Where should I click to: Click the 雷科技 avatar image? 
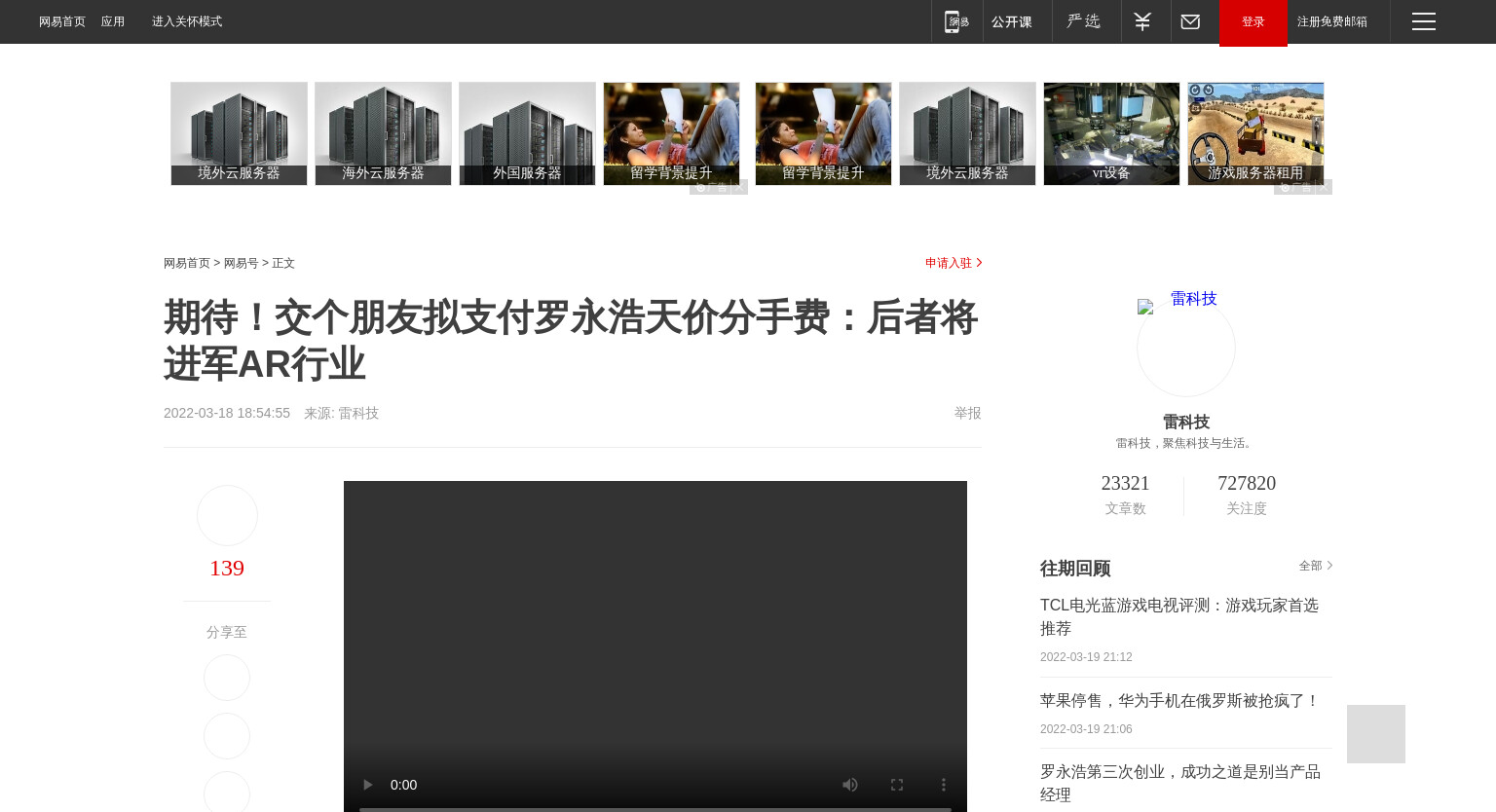point(1186,347)
